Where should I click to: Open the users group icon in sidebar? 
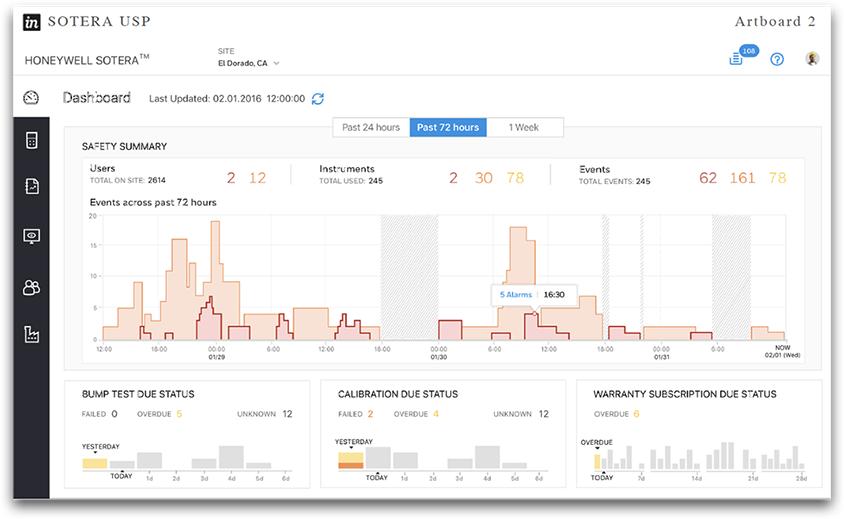[x=31, y=288]
